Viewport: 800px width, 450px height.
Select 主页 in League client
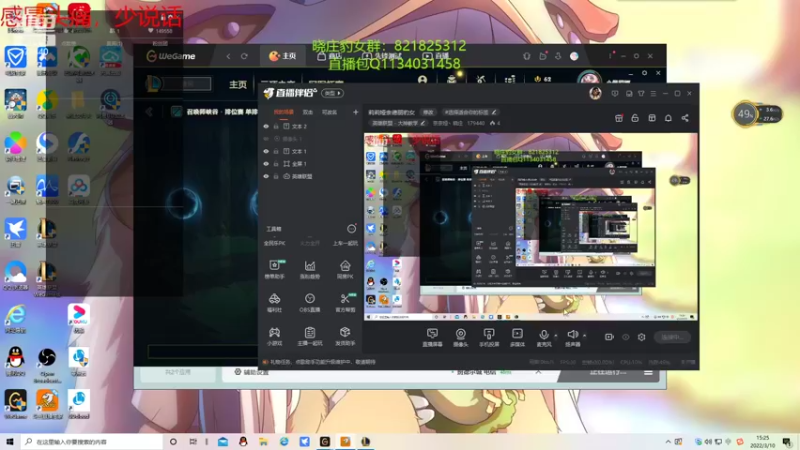(238, 85)
